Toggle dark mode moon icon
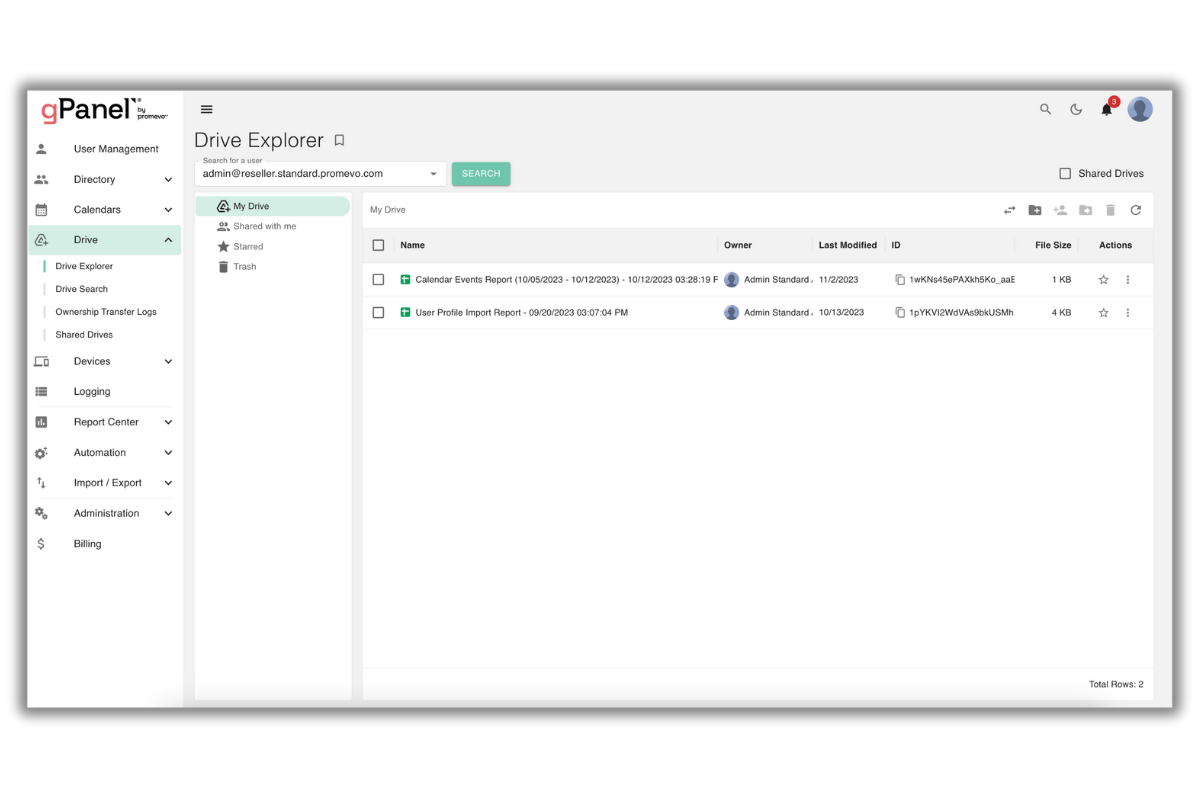This screenshot has height=798, width=1199. [x=1076, y=109]
